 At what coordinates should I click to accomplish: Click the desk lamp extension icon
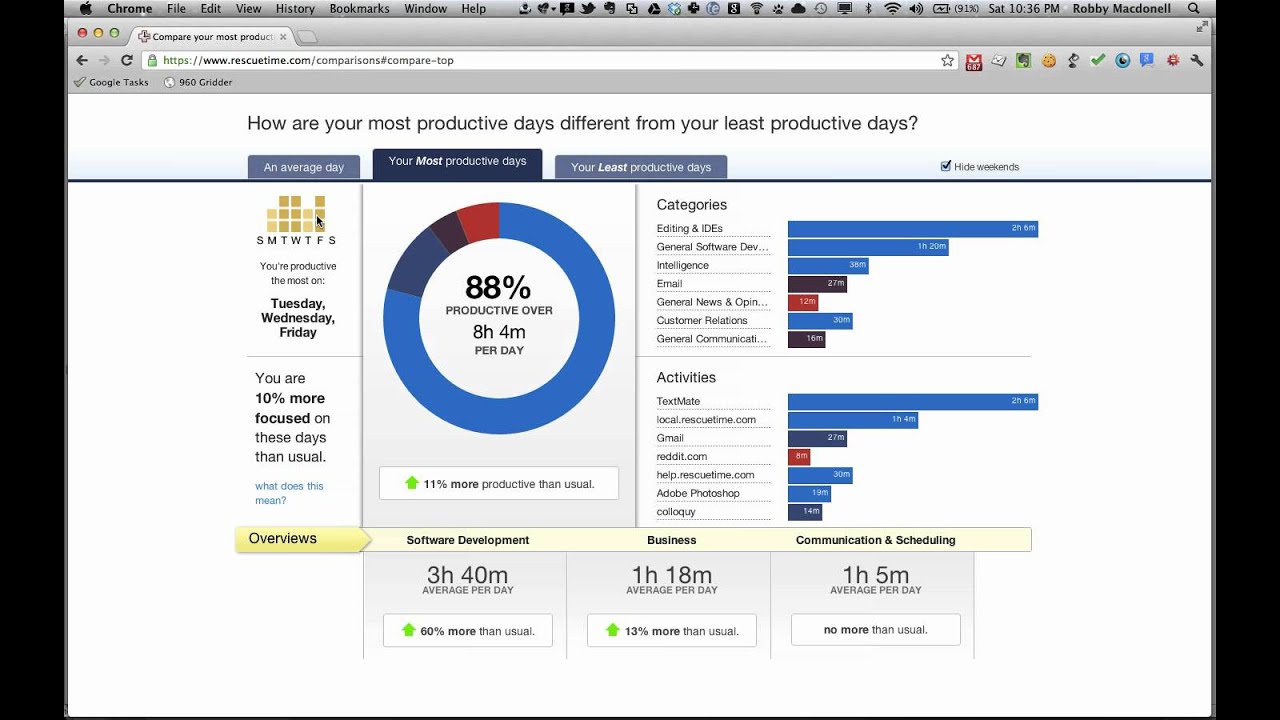point(1073,60)
